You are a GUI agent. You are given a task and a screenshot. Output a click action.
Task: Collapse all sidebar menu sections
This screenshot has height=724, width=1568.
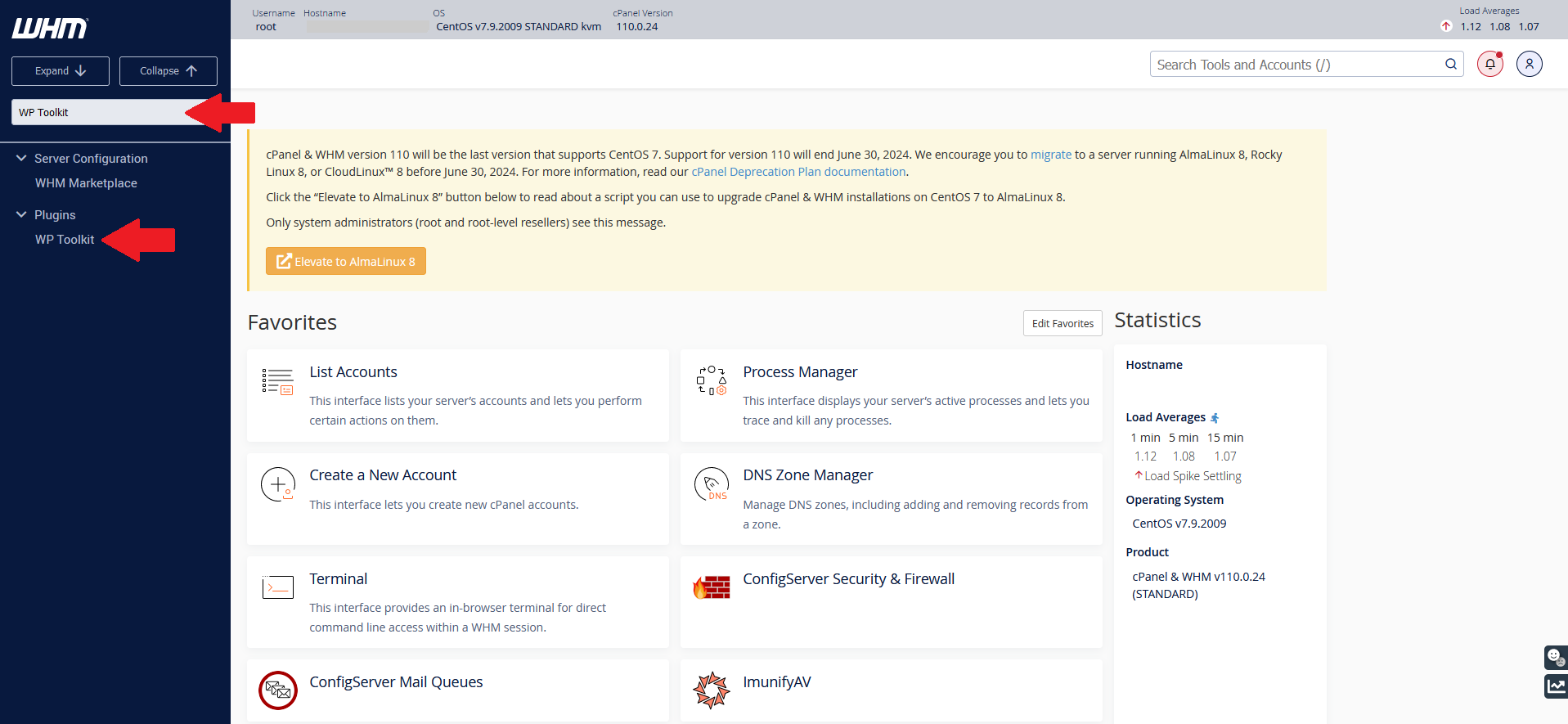168,71
